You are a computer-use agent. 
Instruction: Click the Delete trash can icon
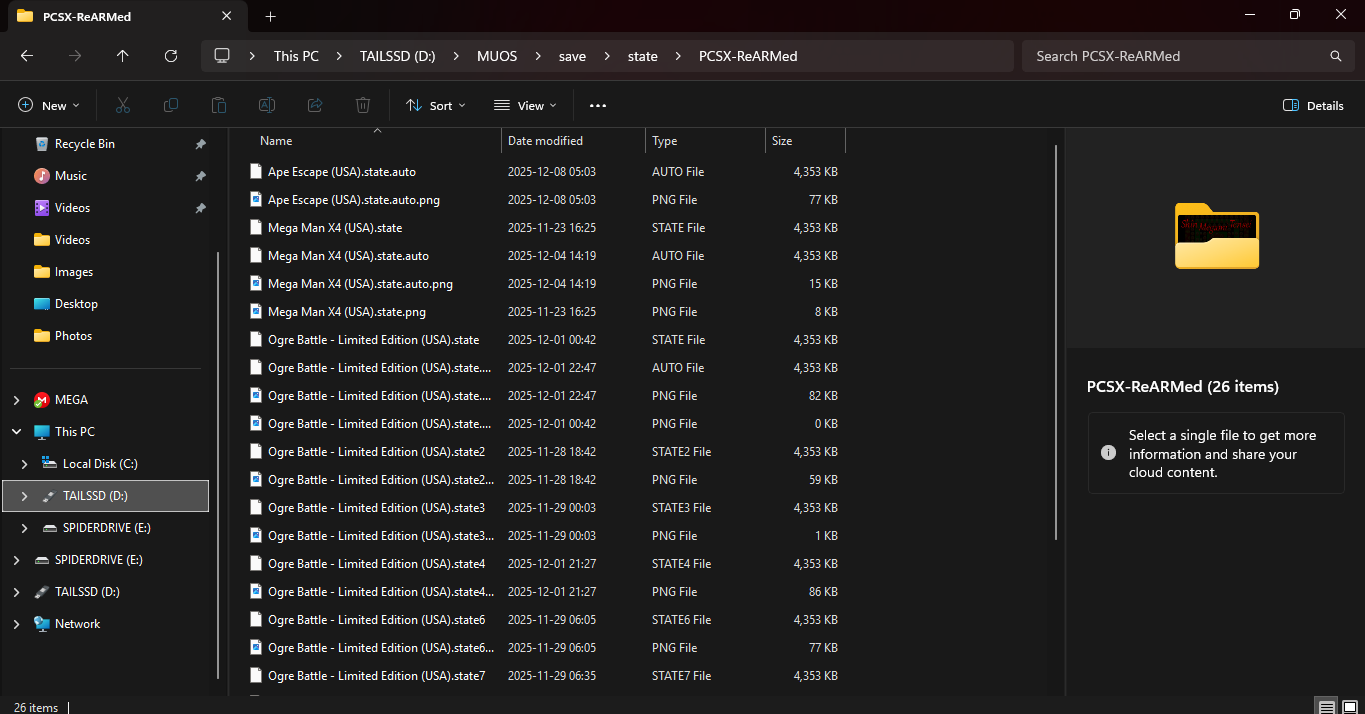pos(363,105)
